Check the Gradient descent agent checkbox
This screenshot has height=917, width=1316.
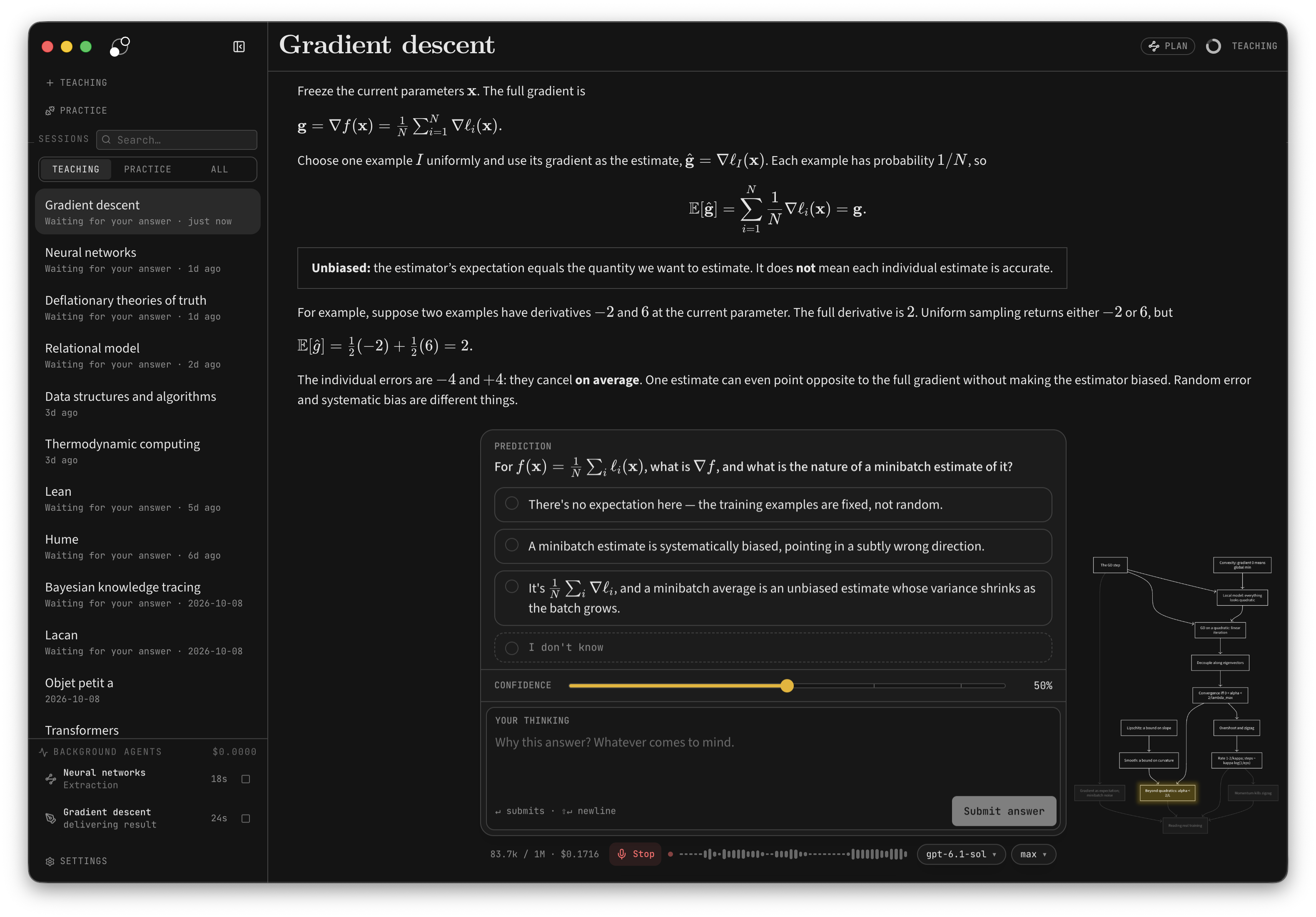point(246,818)
